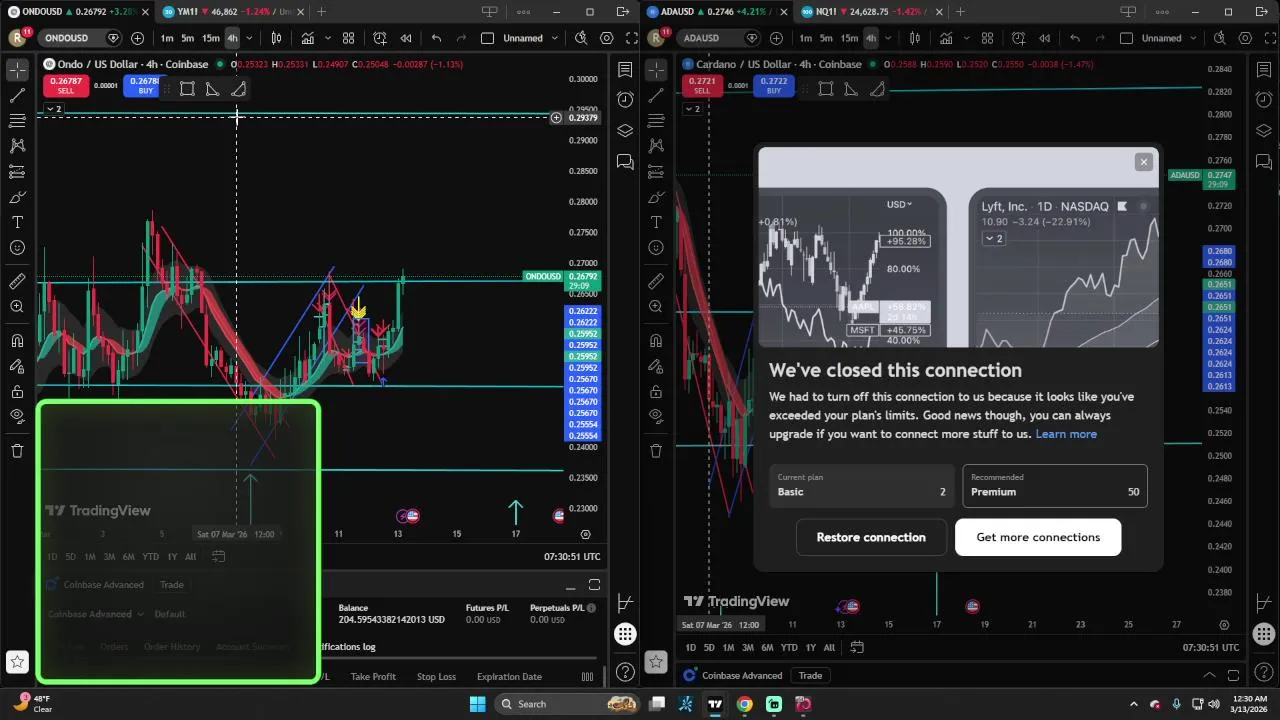
Task: Open the apps grid in ONDOUSD right sidebar
Action: [x=625, y=634]
